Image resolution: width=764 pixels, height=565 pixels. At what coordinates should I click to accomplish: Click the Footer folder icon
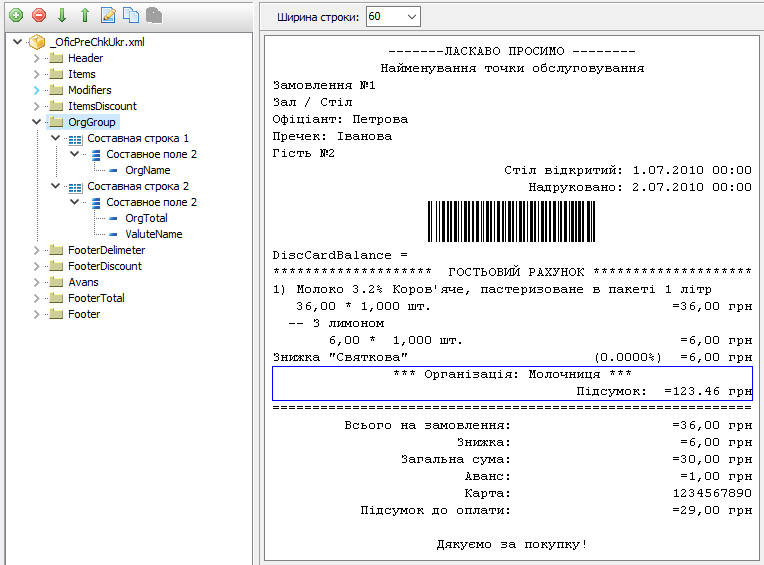pyautogui.click(x=57, y=315)
